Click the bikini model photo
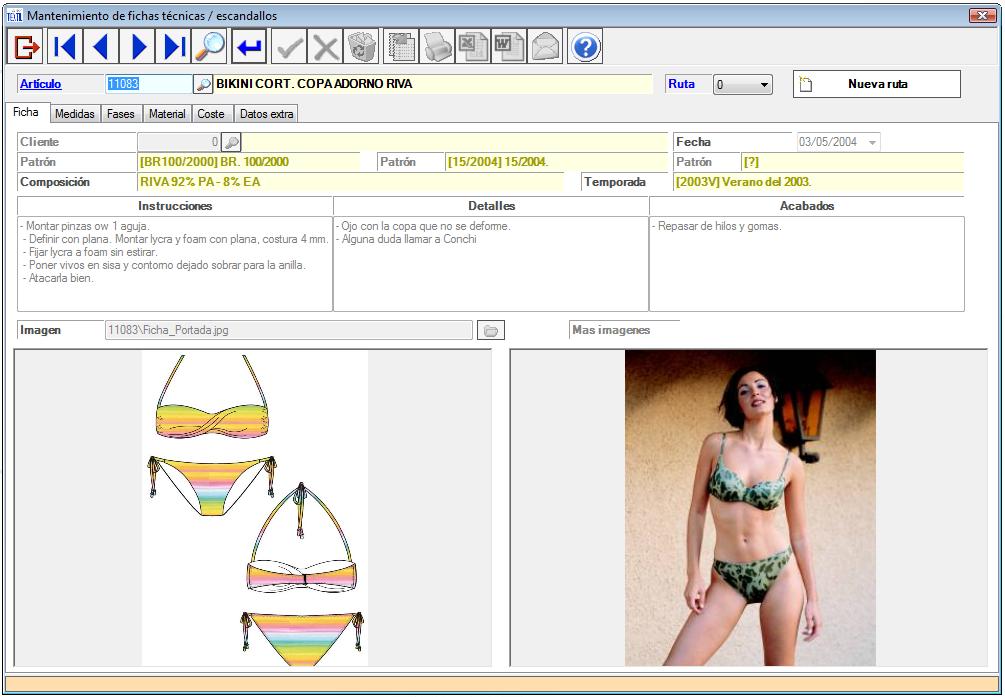The height and width of the screenshot is (697, 1005). tap(749, 507)
